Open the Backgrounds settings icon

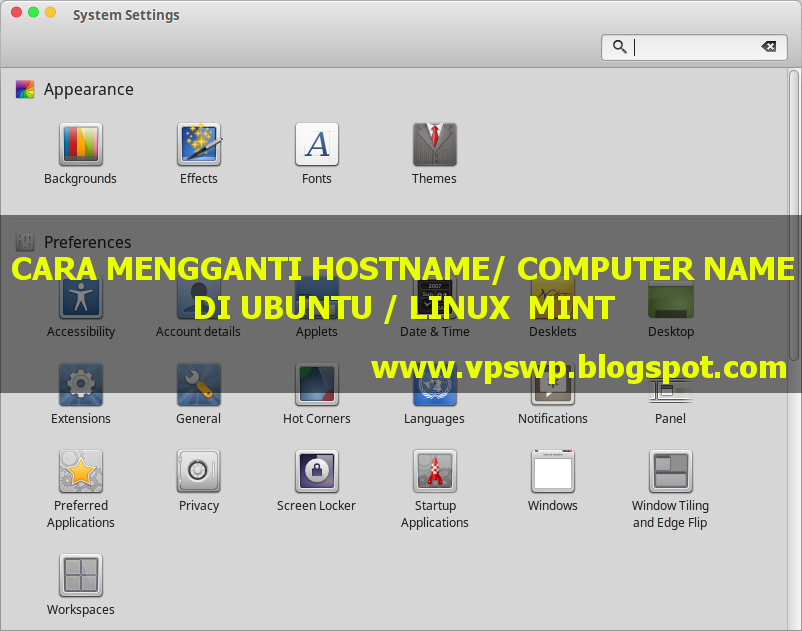click(x=81, y=144)
